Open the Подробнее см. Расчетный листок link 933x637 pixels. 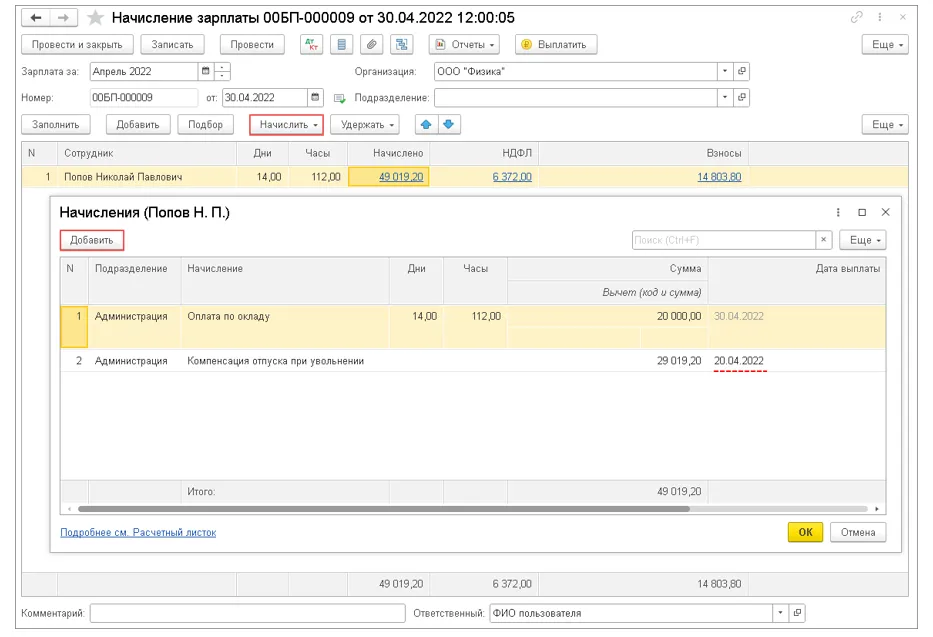[x=137, y=533]
